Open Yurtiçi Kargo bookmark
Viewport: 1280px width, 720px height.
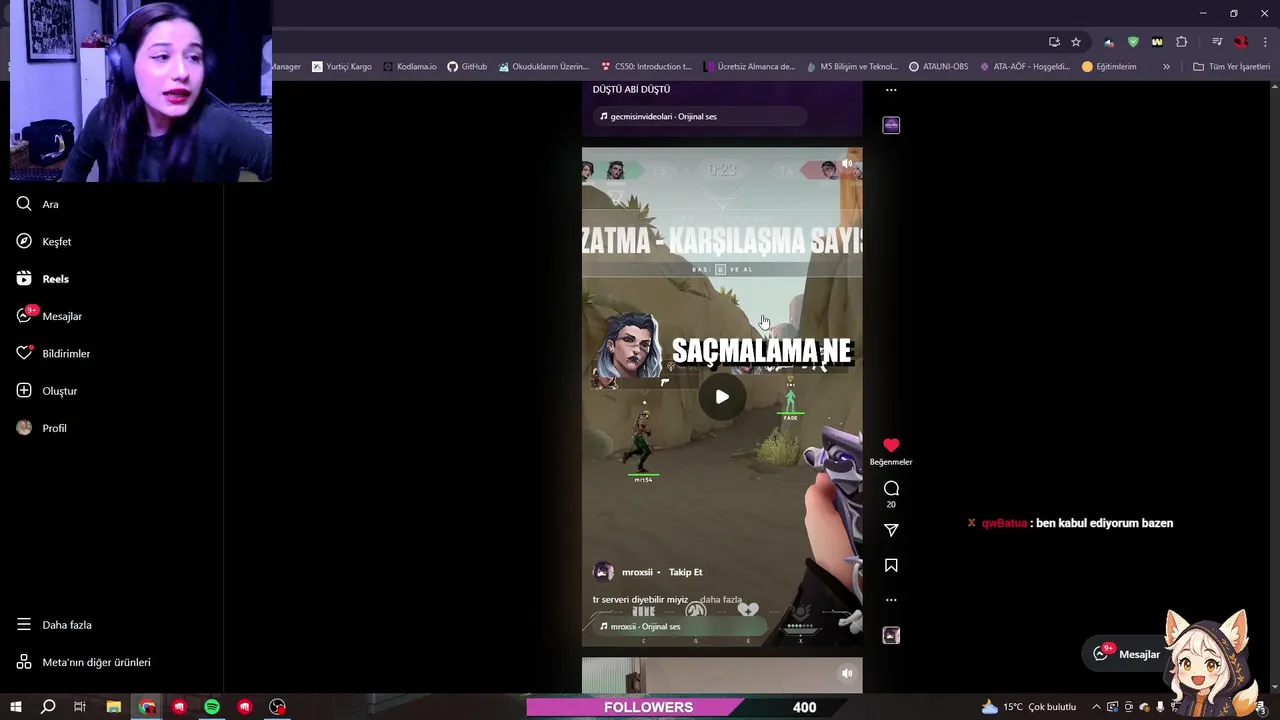click(341, 67)
